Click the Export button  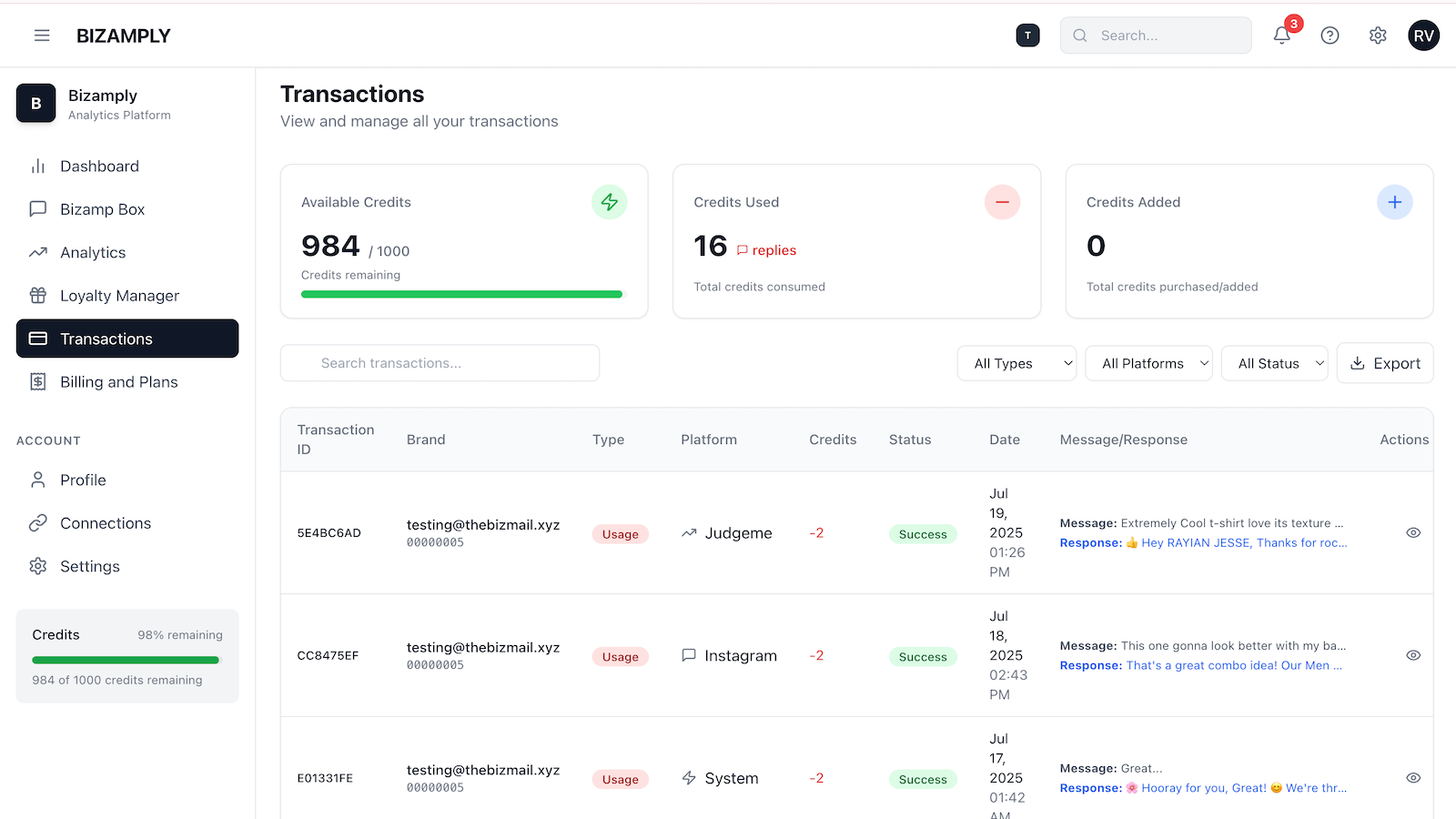1384,363
